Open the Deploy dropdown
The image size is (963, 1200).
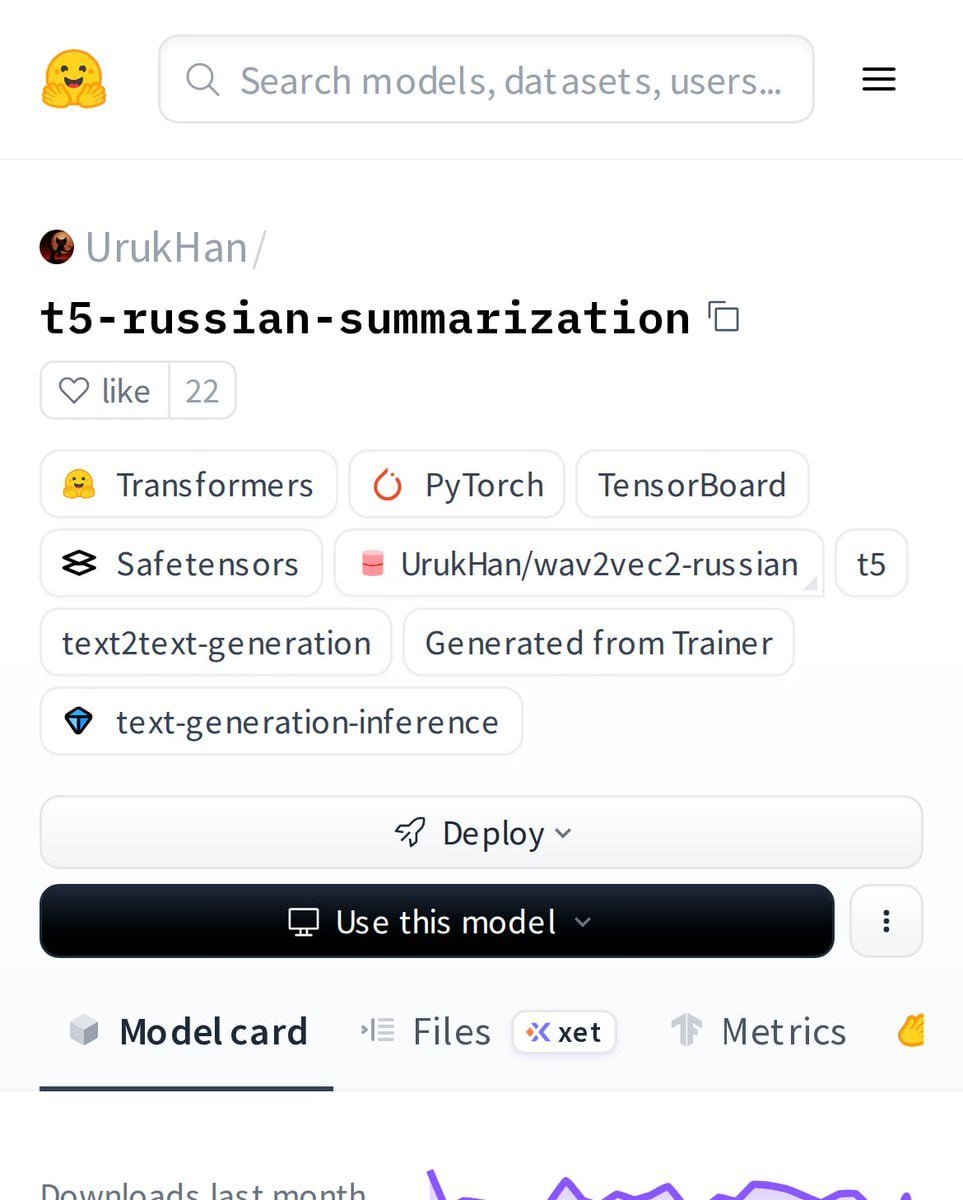[x=481, y=831]
